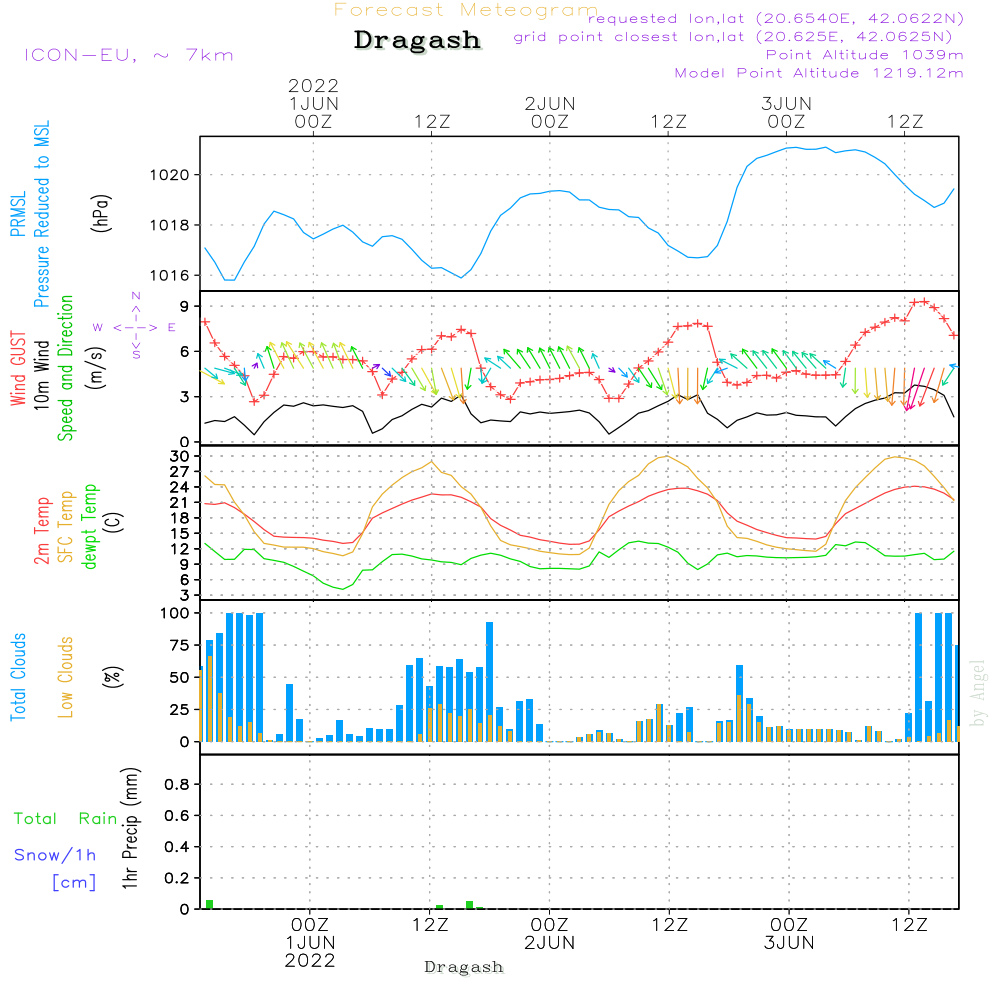The width and height of the screenshot is (1000, 1000).
Task: Click the bottom axis '00Z 2JUN' label
Action: point(550,934)
